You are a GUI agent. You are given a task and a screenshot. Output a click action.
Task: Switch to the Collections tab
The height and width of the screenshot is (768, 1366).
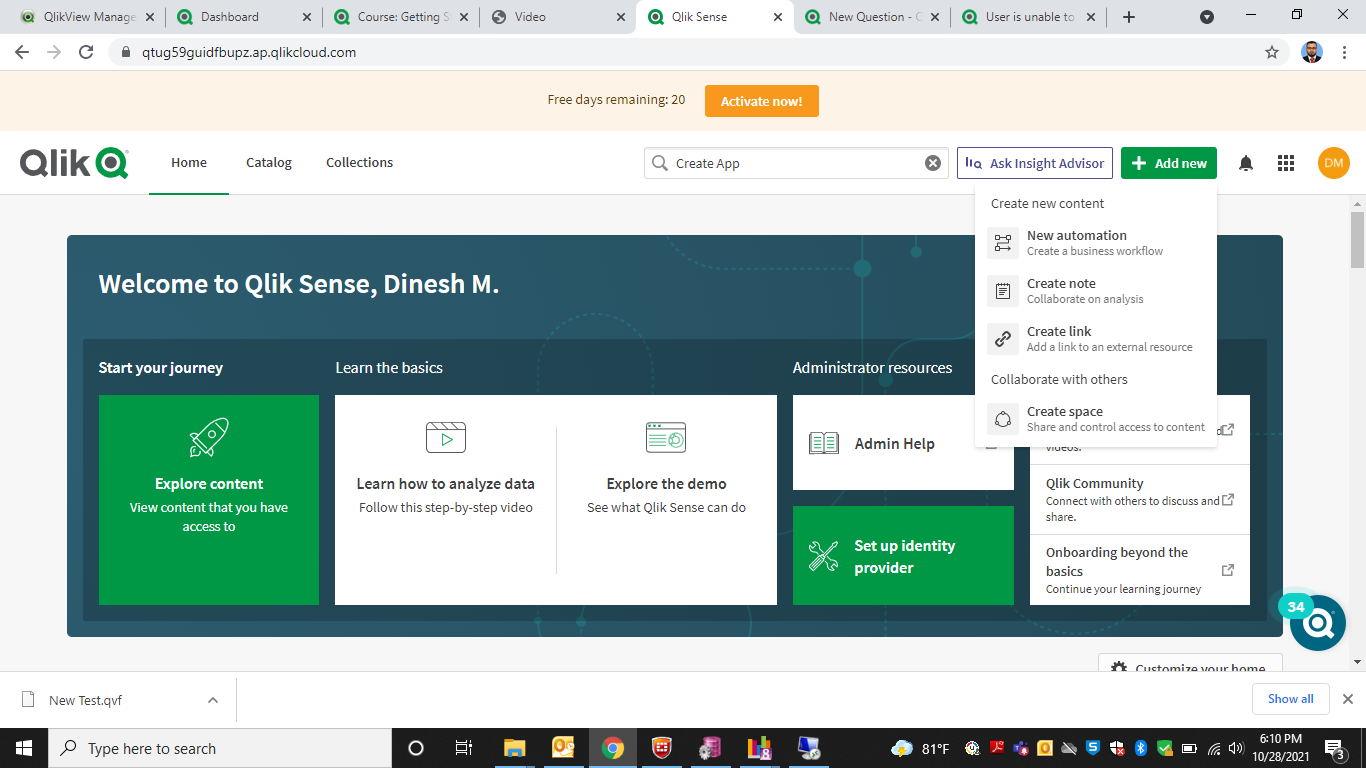360,163
